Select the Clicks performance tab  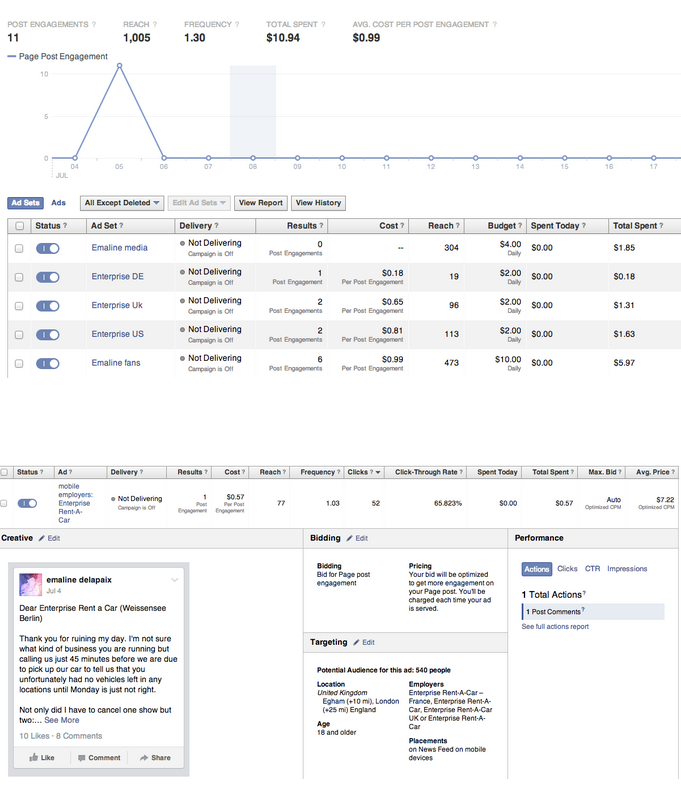(567, 569)
